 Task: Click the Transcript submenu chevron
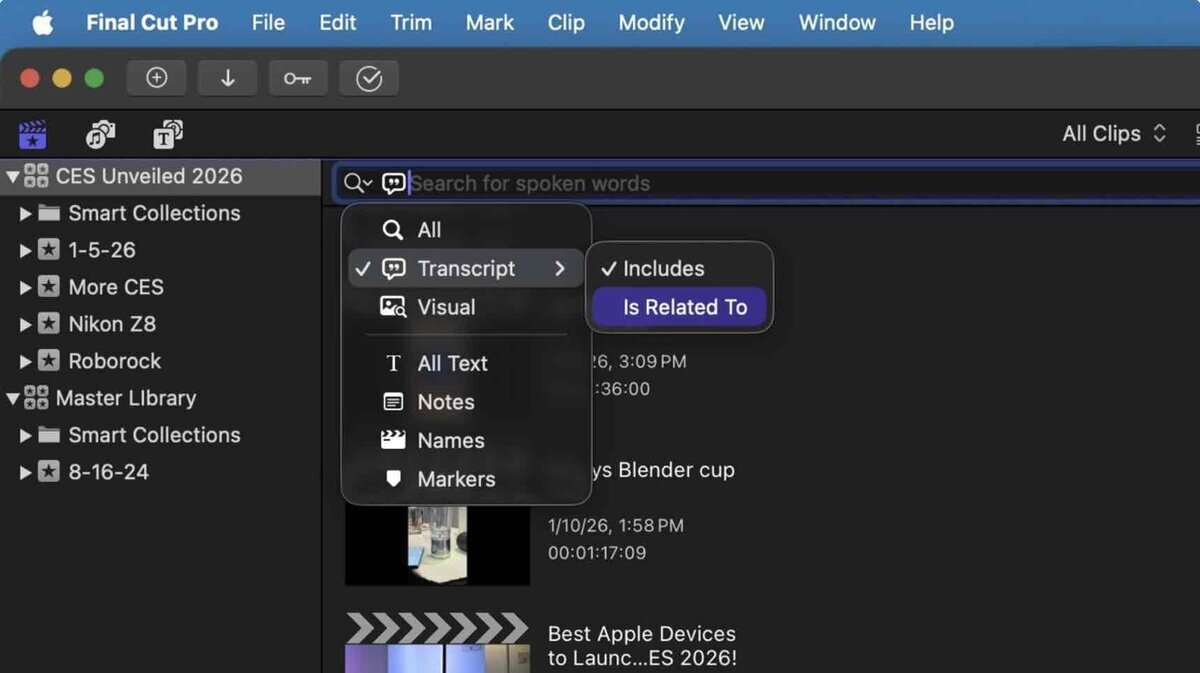click(560, 269)
